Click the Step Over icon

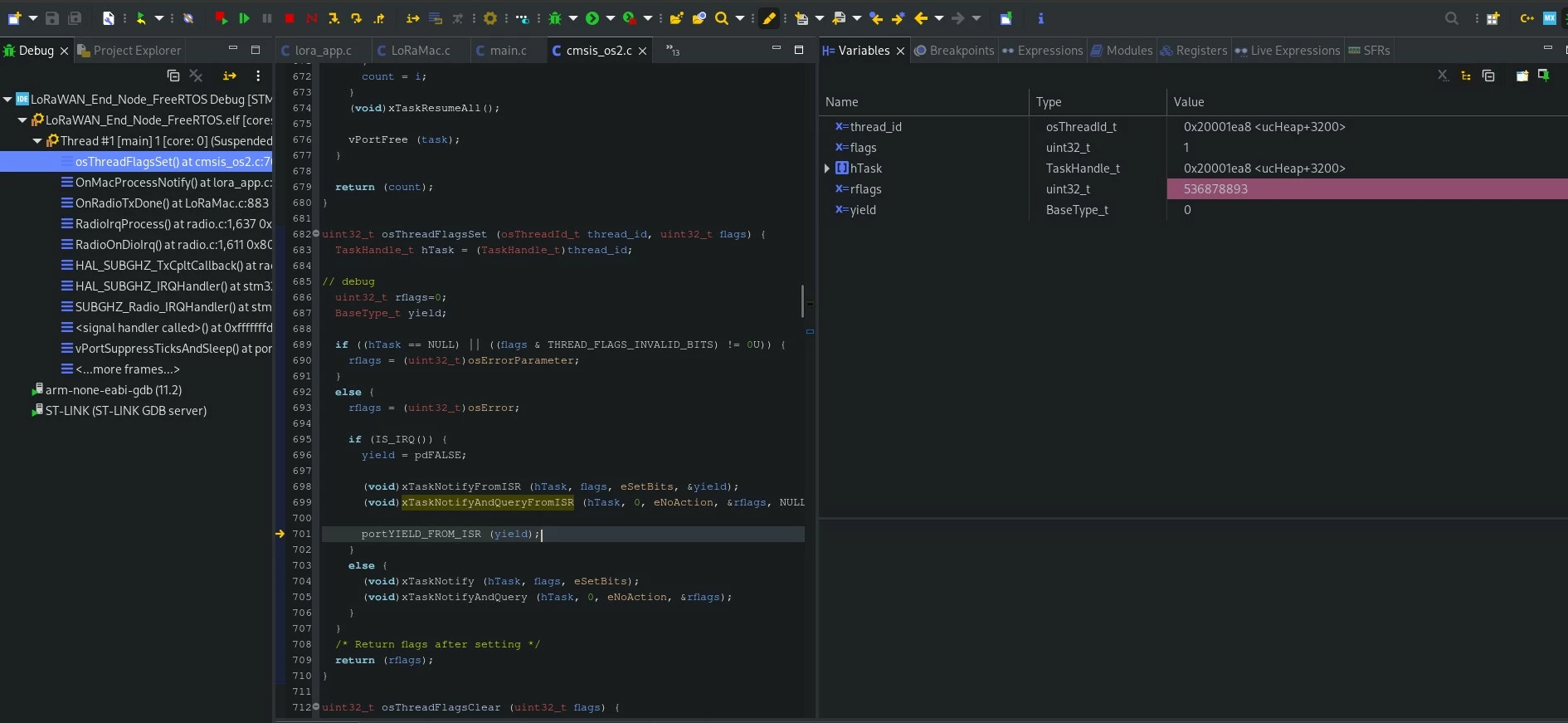(x=356, y=17)
